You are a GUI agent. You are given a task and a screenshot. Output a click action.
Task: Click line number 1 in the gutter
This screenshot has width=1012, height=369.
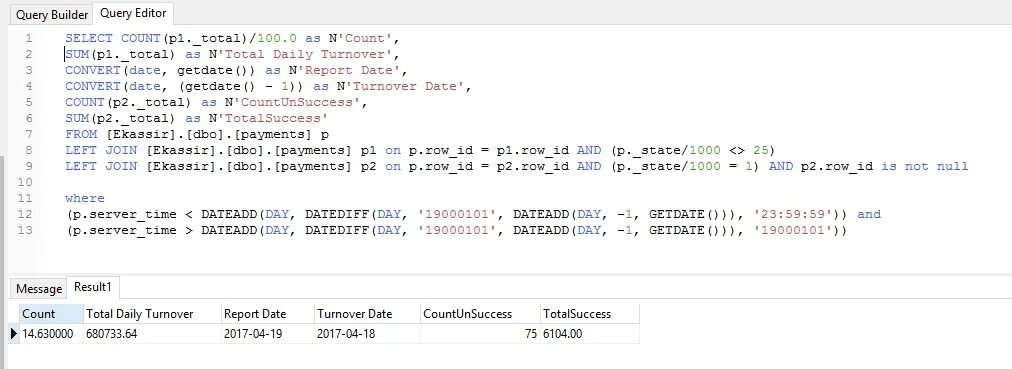click(x=28, y=39)
